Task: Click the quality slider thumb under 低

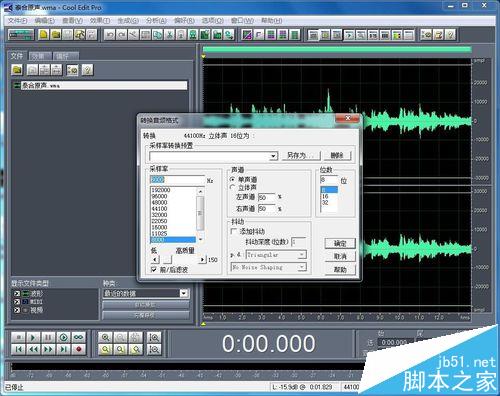Action: 167,259
